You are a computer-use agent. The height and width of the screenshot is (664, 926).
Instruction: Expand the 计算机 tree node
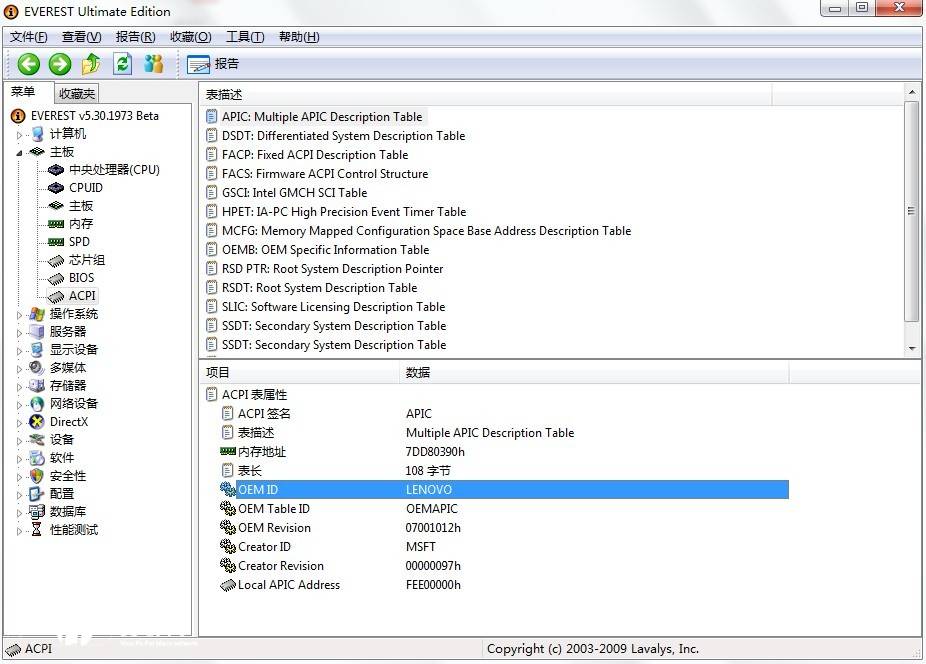(x=19, y=135)
